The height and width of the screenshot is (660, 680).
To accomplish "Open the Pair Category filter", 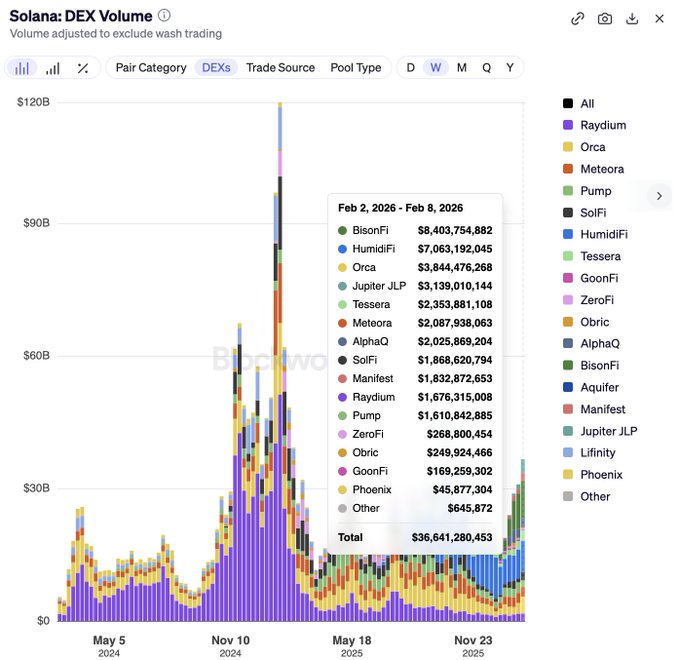I will click(x=151, y=68).
